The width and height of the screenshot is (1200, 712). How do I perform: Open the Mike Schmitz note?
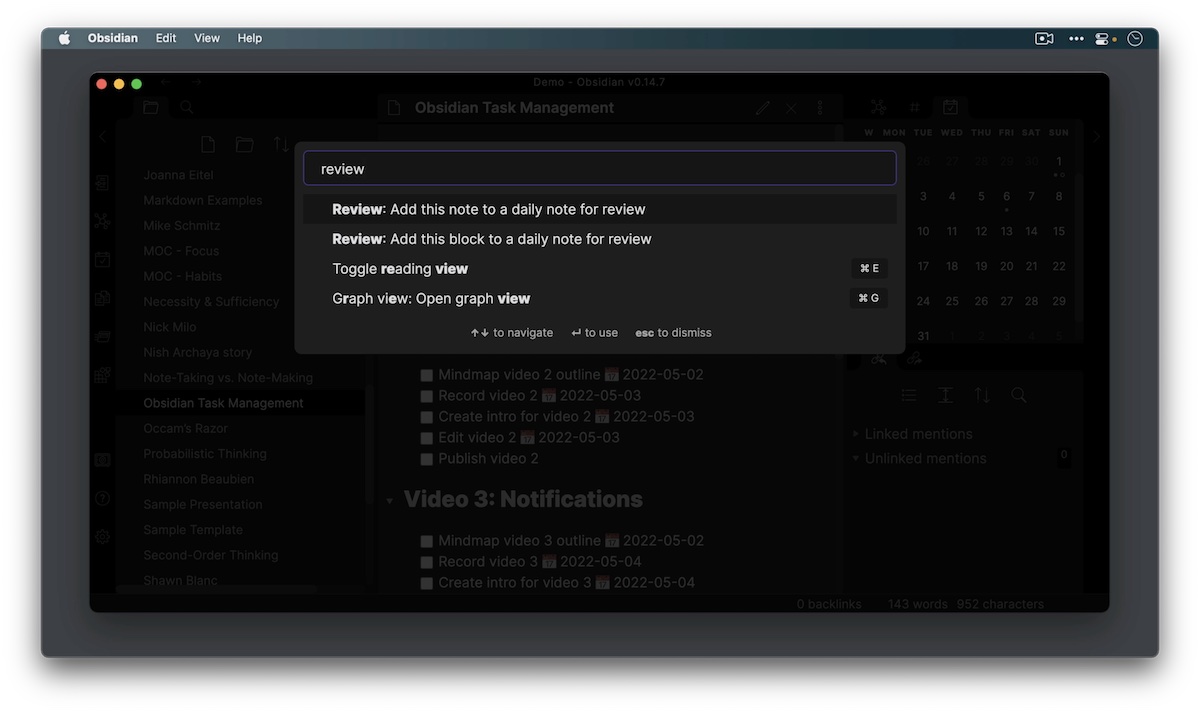(182, 226)
